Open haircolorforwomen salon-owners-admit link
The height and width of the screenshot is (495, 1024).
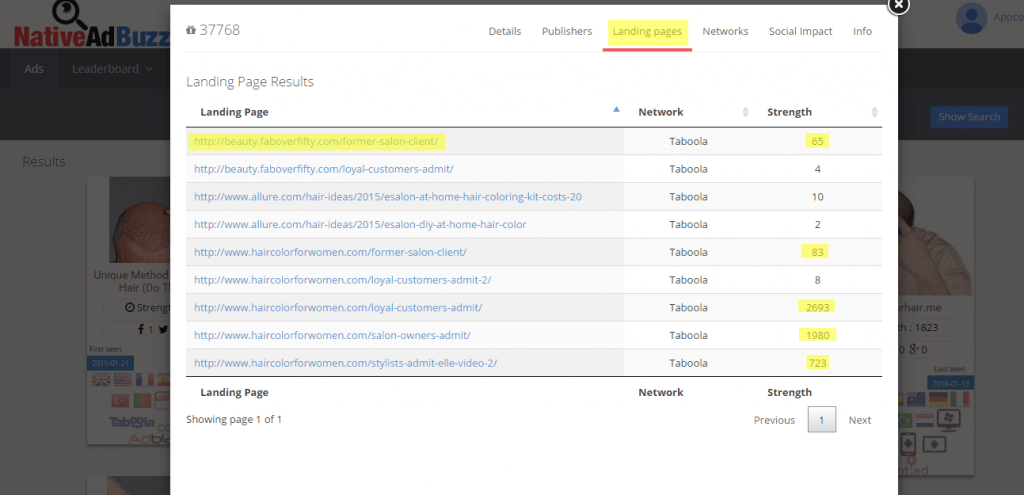point(332,335)
